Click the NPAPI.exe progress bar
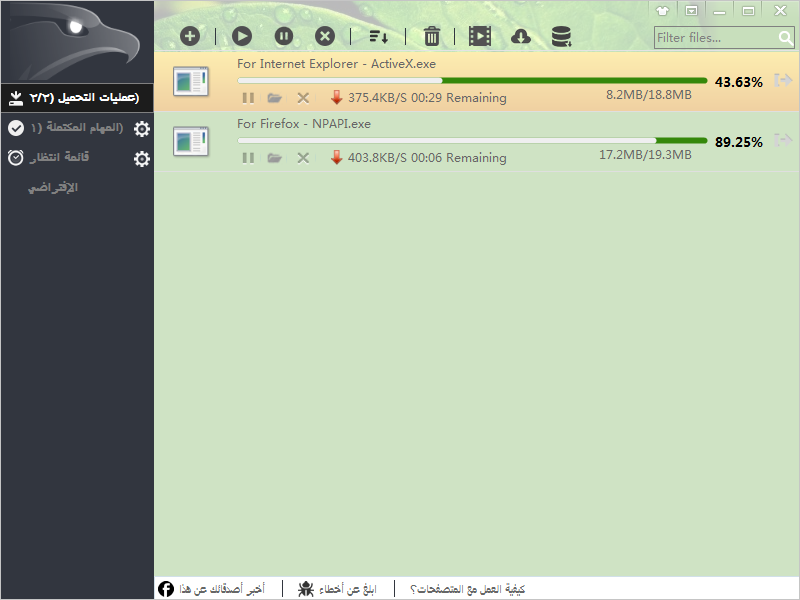The height and width of the screenshot is (600, 800). tap(472, 140)
